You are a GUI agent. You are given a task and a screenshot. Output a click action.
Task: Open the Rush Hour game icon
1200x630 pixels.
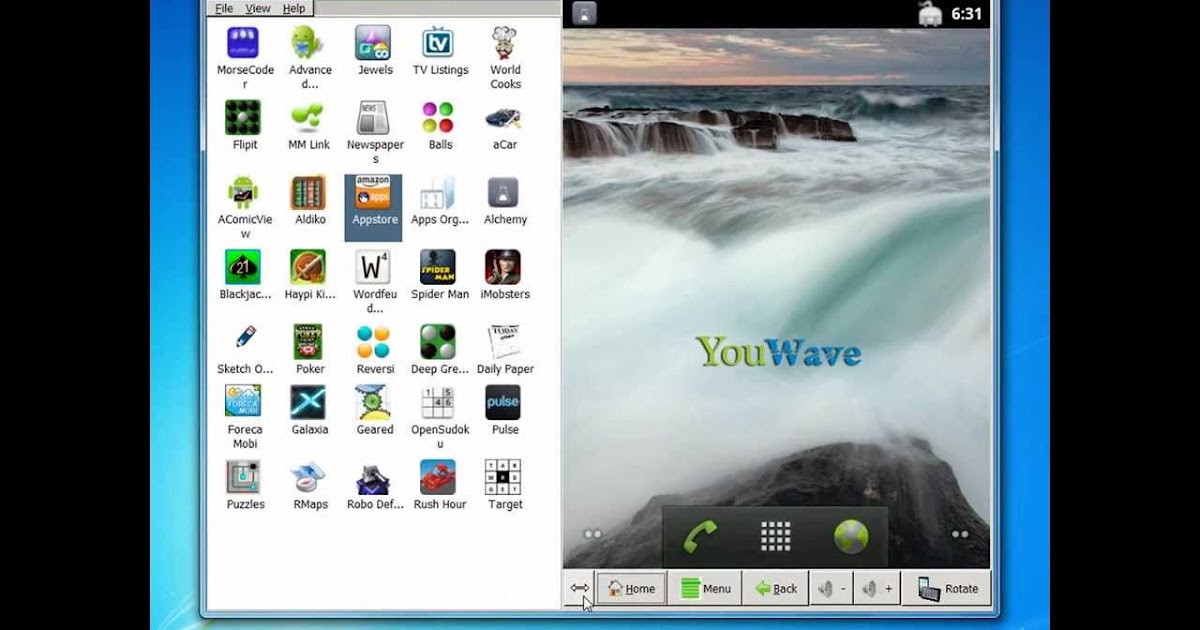(x=439, y=477)
